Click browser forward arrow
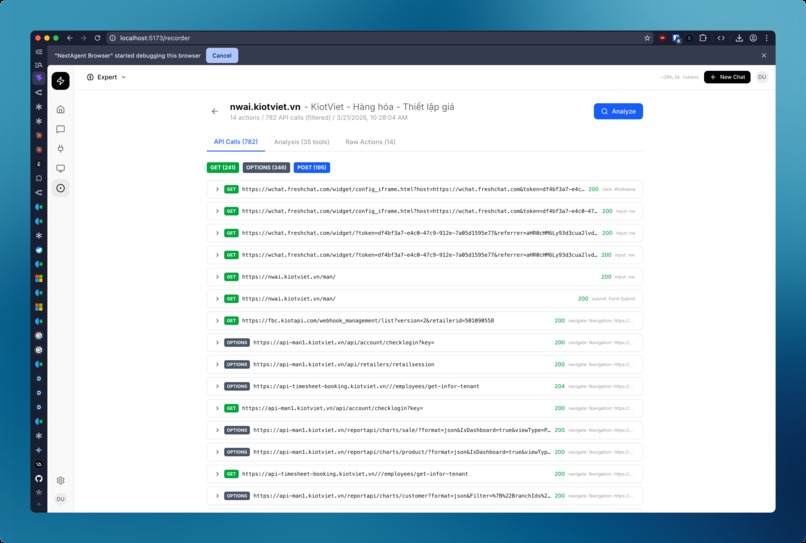Image resolution: width=806 pixels, height=543 pixels. (83, 38)
